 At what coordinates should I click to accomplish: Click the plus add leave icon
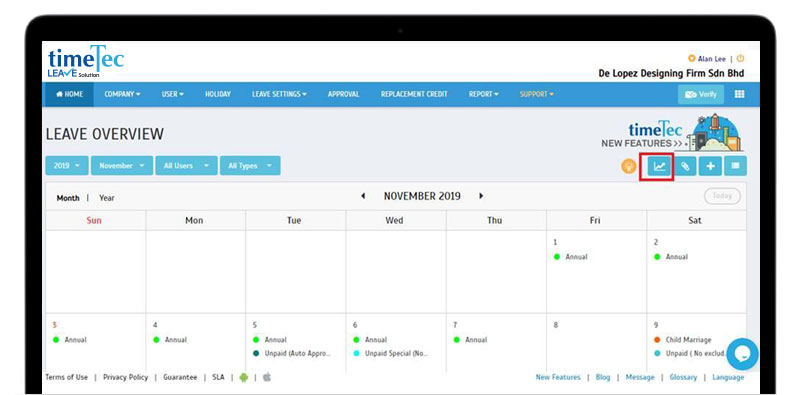[x=710, y=166]
